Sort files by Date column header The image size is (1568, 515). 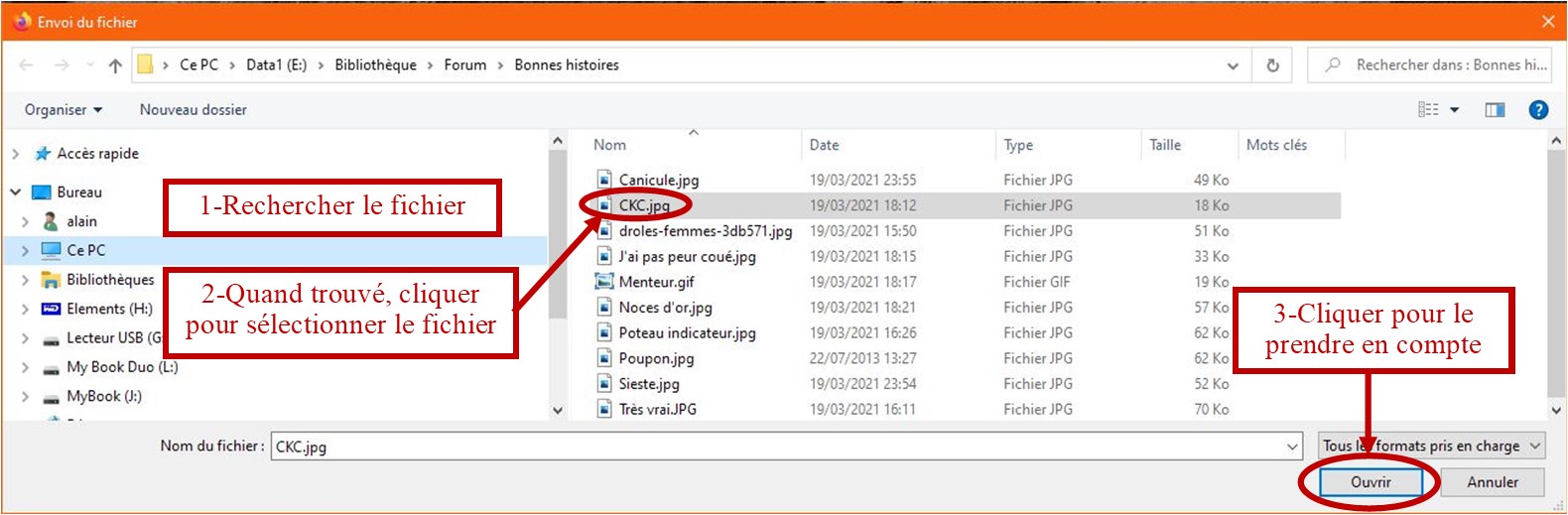pos(824,145)
